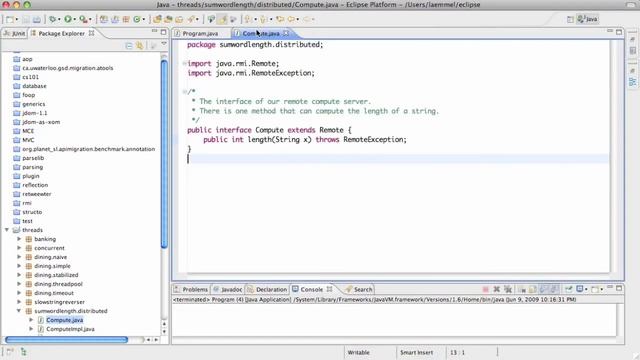Toggle Show Console on standard error change
The height and width of the screenshot is (360, 640).
pos(554,289)
